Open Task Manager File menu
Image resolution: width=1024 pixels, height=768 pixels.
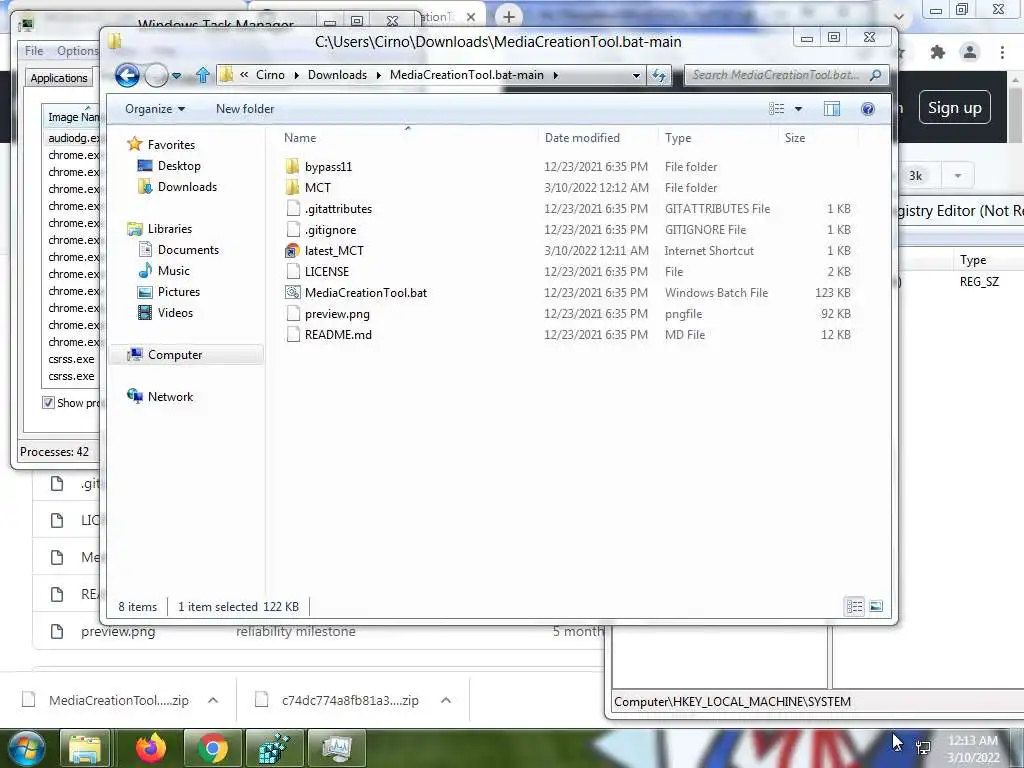point(34,51)
